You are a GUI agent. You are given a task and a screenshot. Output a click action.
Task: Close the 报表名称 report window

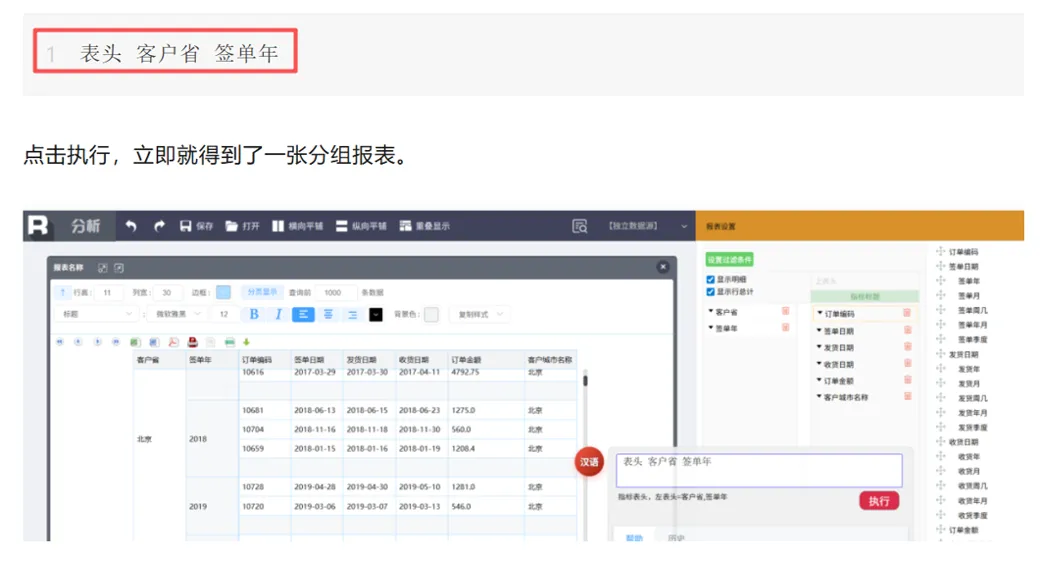tap(663, 267)
